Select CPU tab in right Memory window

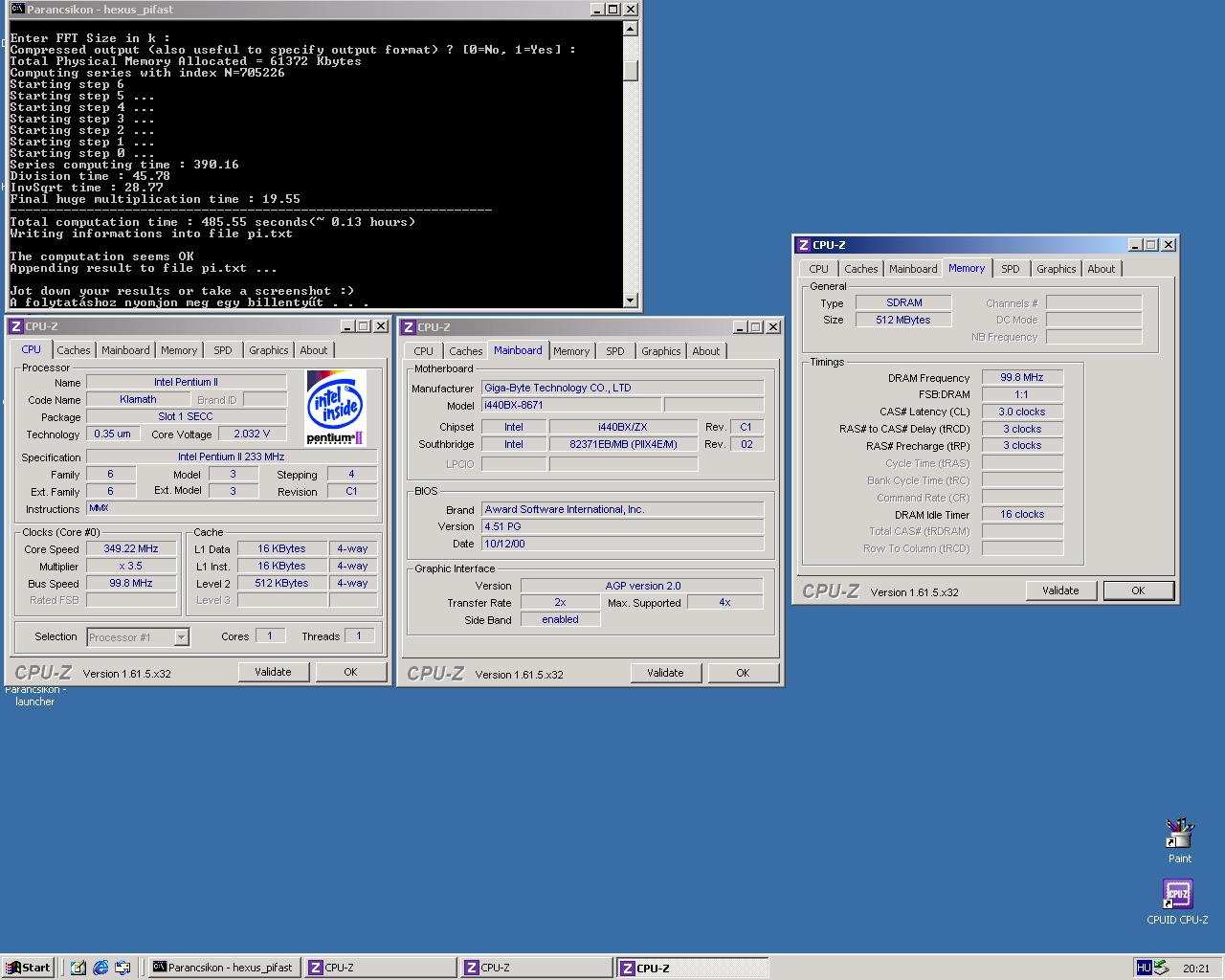coord(819,269)
